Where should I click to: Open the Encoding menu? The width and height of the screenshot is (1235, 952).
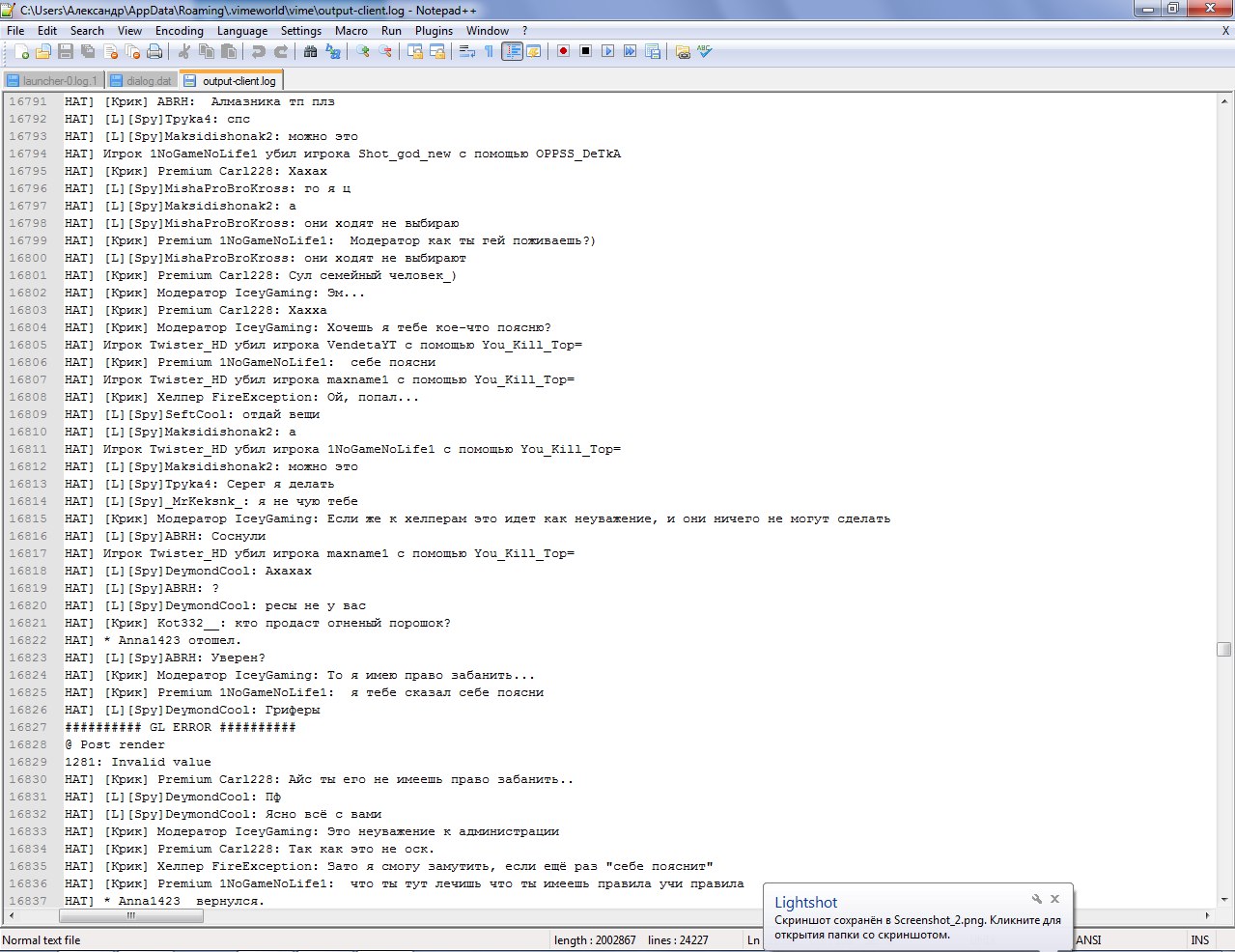pyautogui.click(x=179, y=31)
